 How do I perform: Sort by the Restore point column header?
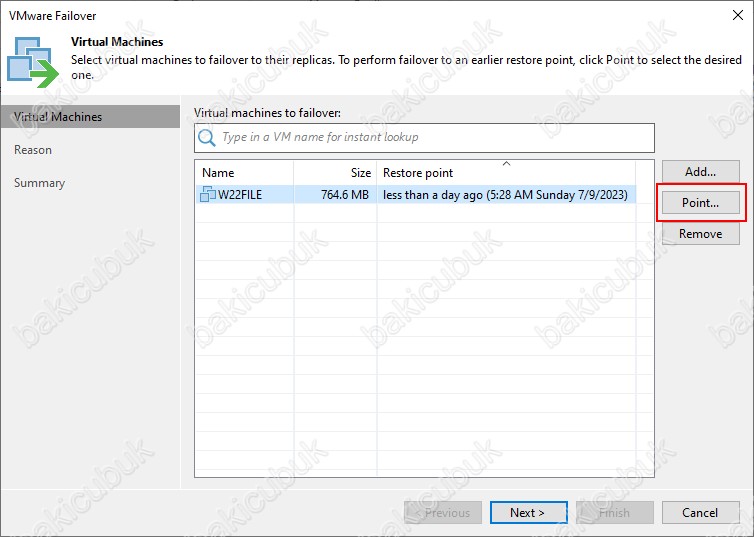click(506, 173)
